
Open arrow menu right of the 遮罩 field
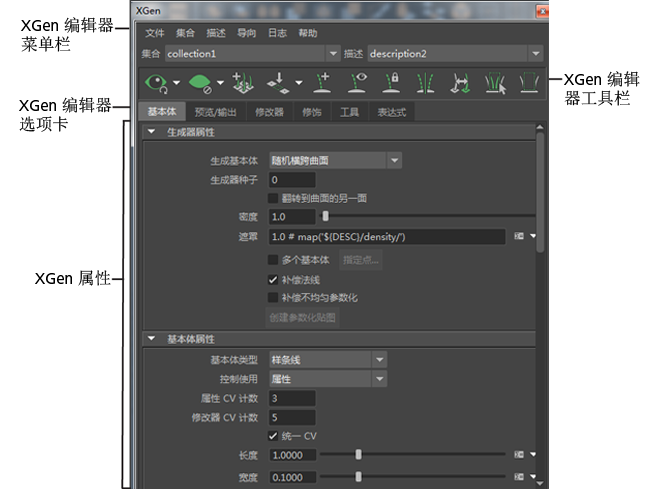click(x=533, y=236)
